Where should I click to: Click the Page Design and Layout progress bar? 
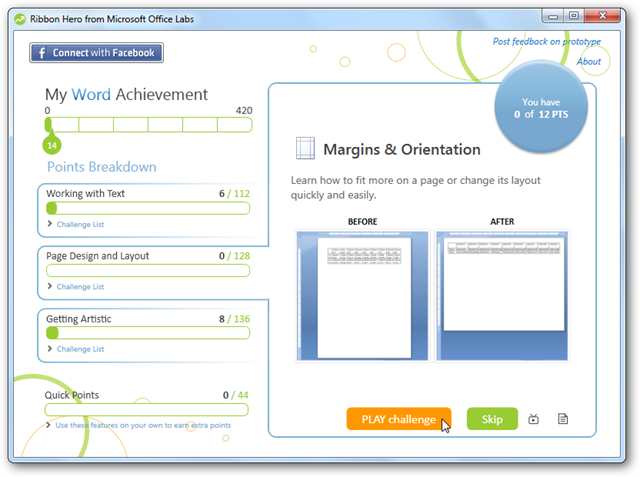pyautogui.click(x=148, y=271)
